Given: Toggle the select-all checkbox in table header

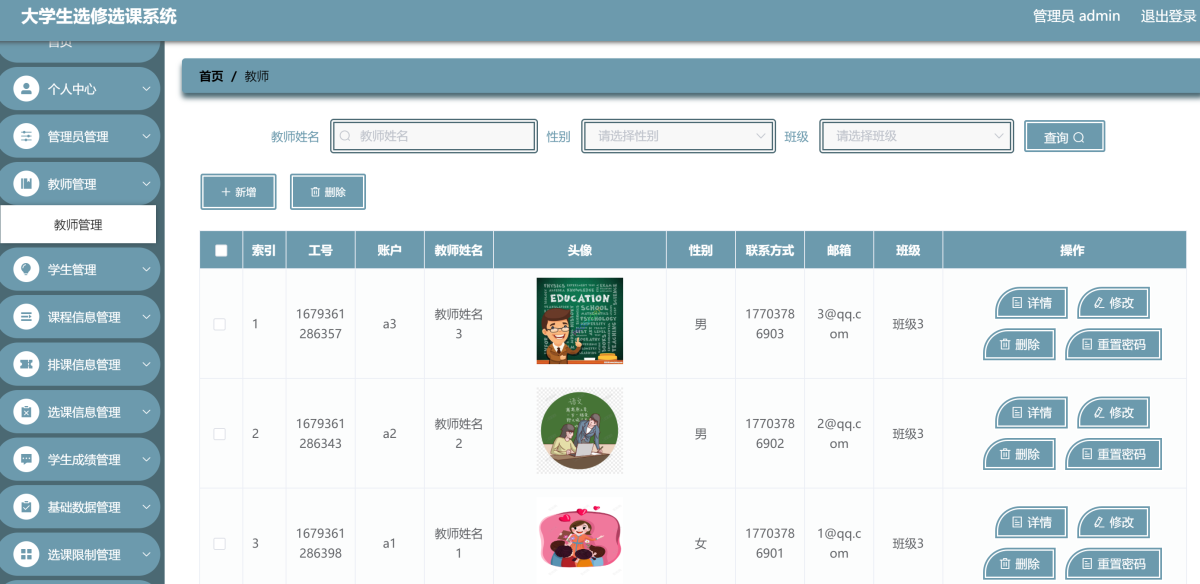Looking at the screenshot, I should [221, 251].
